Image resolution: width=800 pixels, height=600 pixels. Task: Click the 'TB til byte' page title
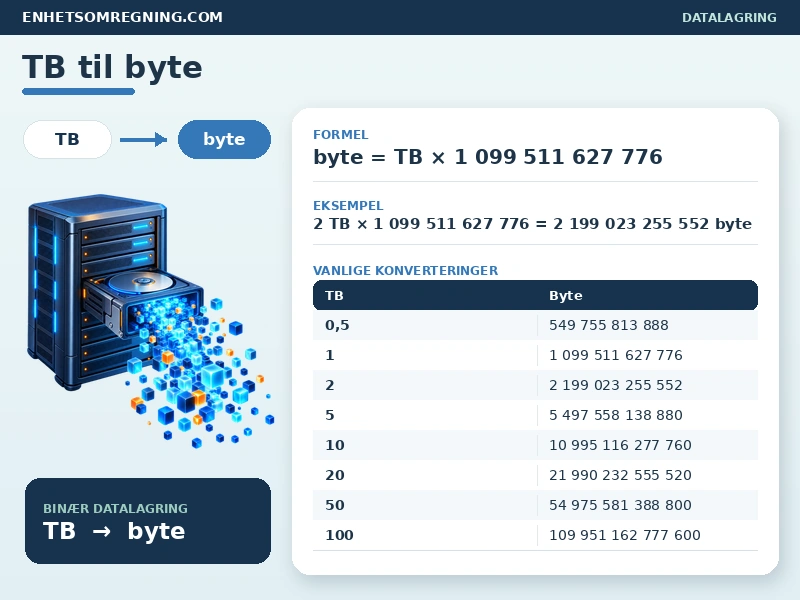coord(112,67)
